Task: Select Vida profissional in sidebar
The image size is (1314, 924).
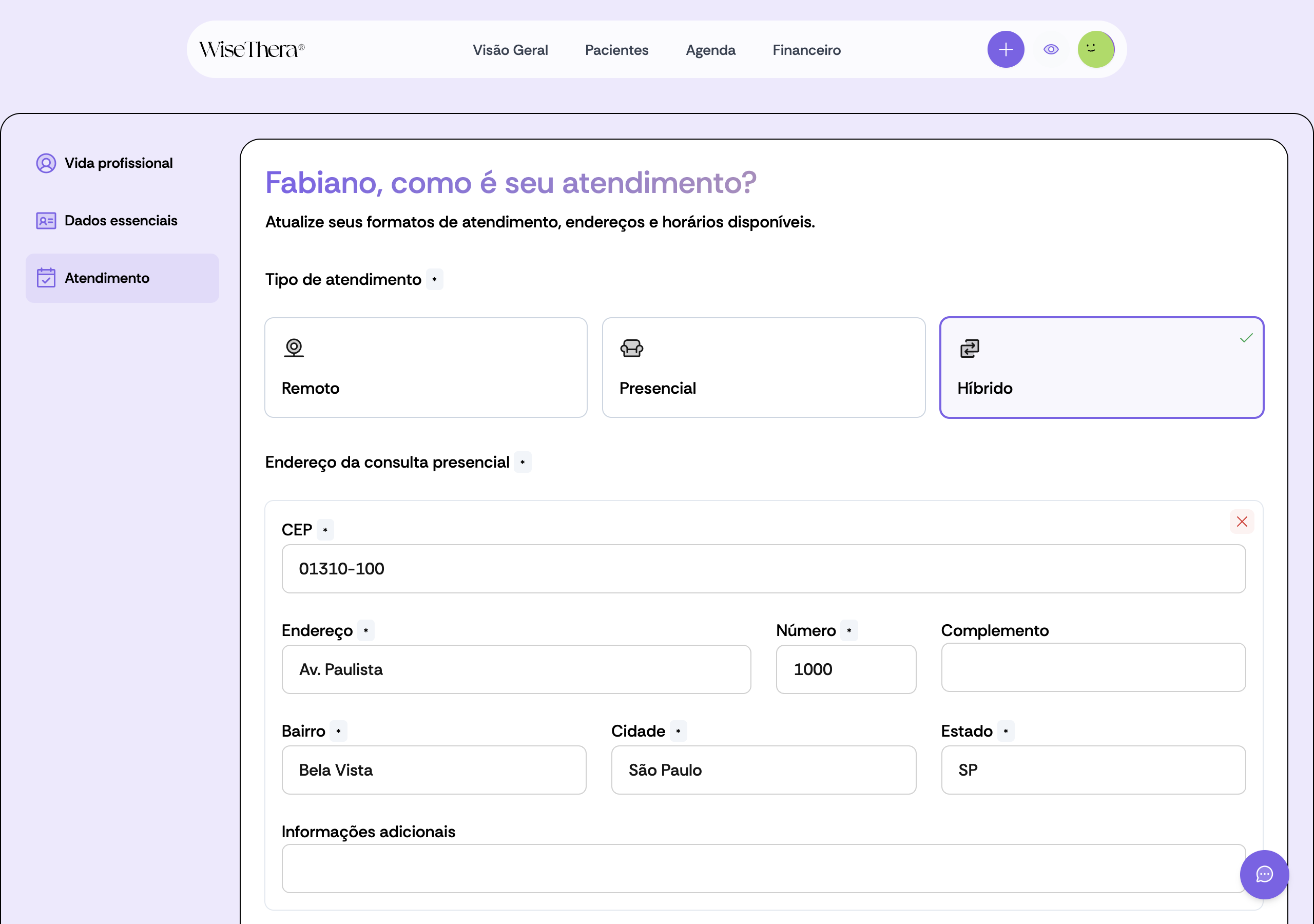Action: coord(122,163)
